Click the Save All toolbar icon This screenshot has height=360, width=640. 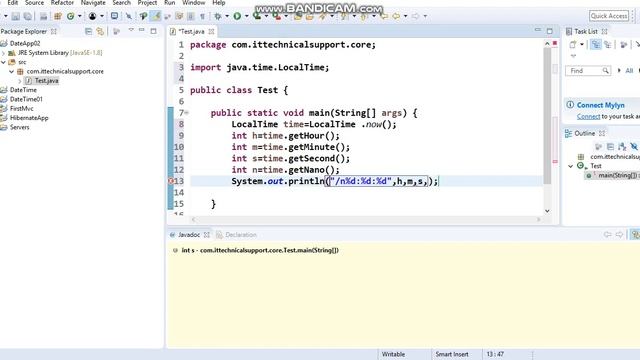pos(28,16)
